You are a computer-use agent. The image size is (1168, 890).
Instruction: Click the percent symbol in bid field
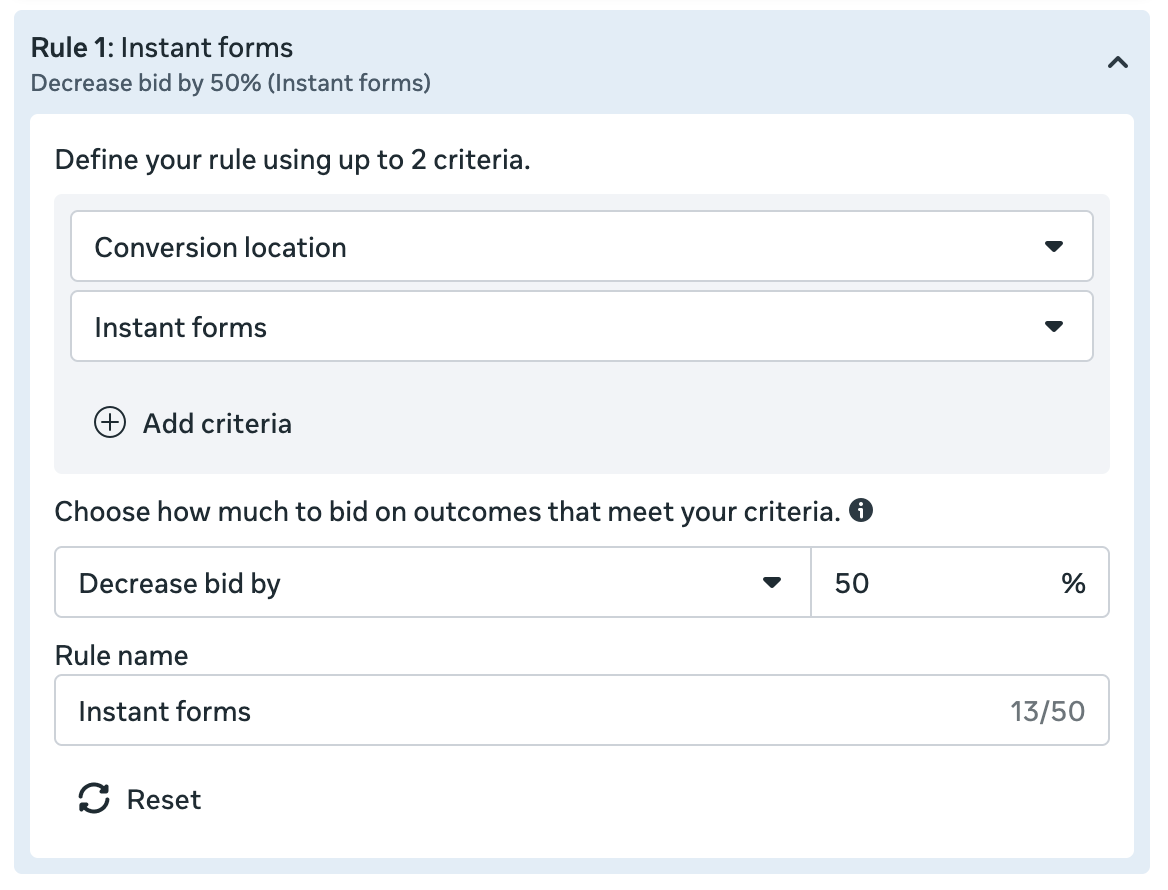[1074, 583]
